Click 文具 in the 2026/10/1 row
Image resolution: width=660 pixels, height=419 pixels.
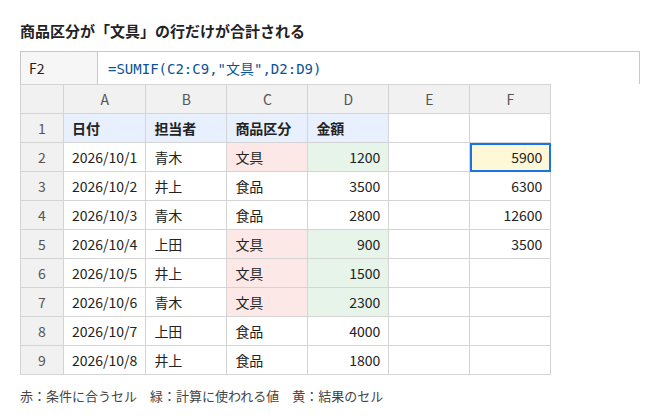coord(267,157)
